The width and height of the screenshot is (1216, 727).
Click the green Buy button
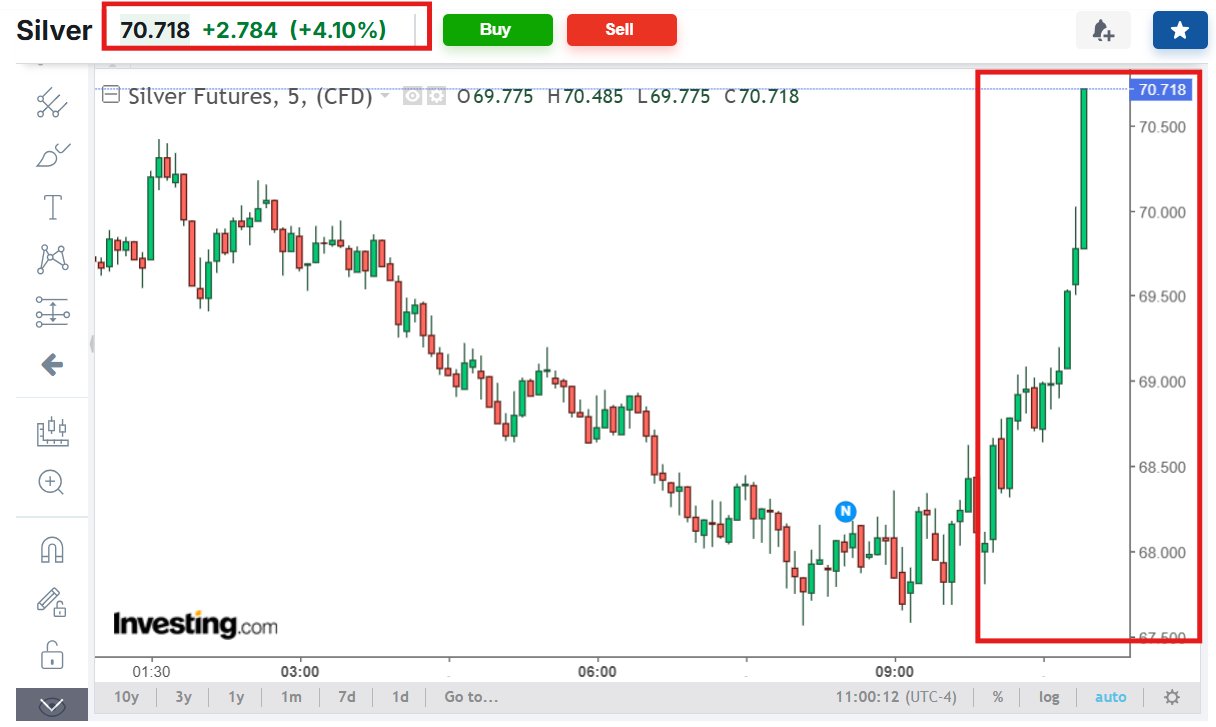coord(497,30)
